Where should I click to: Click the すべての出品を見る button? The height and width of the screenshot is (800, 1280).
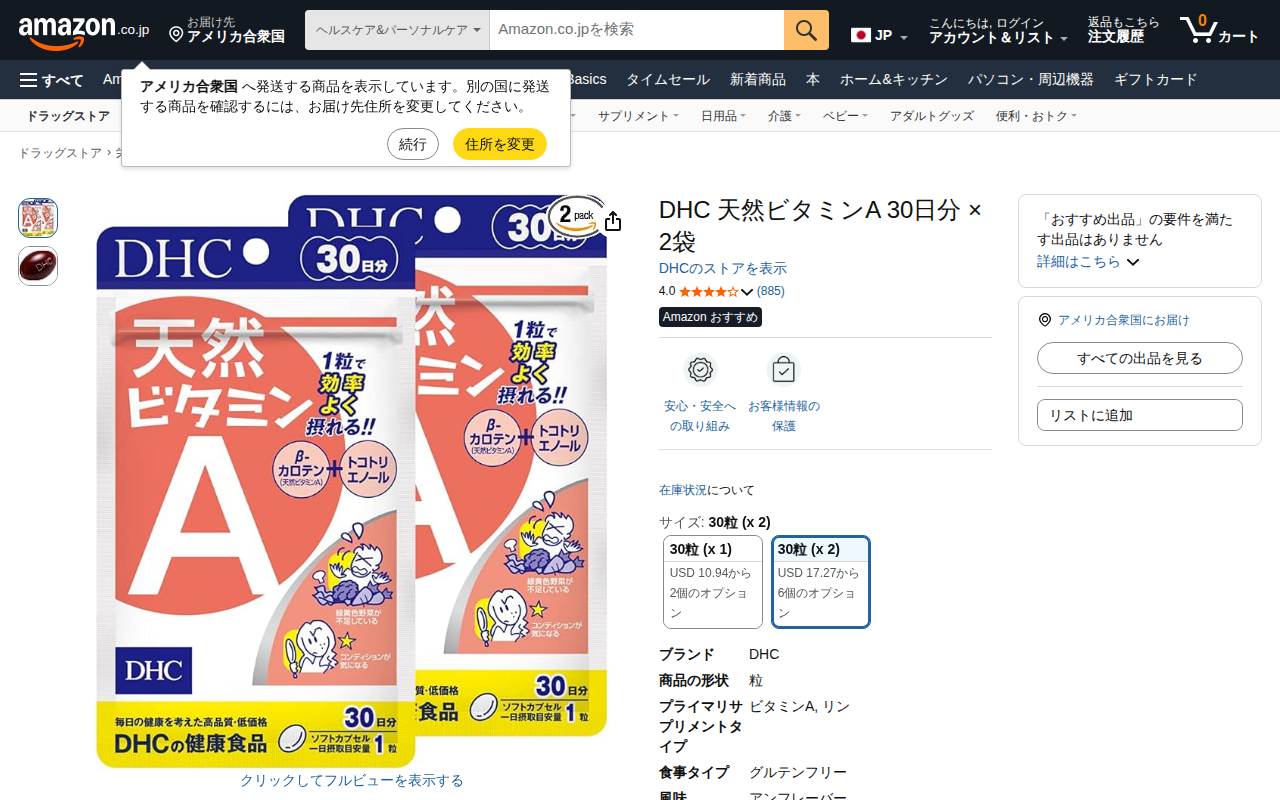pyautogui.click(x=1140, y=358)
